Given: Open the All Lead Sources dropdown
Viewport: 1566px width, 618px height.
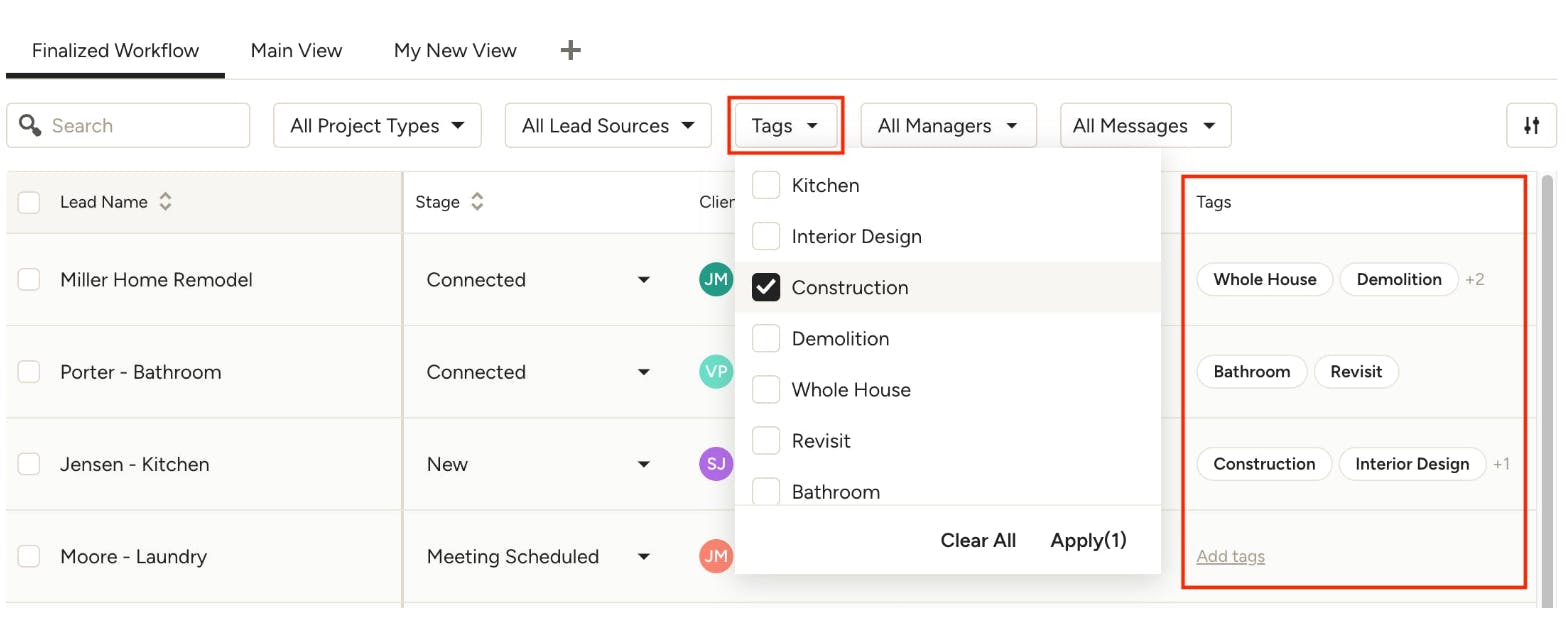Looking at the screenshot, I should click(608, 126).
